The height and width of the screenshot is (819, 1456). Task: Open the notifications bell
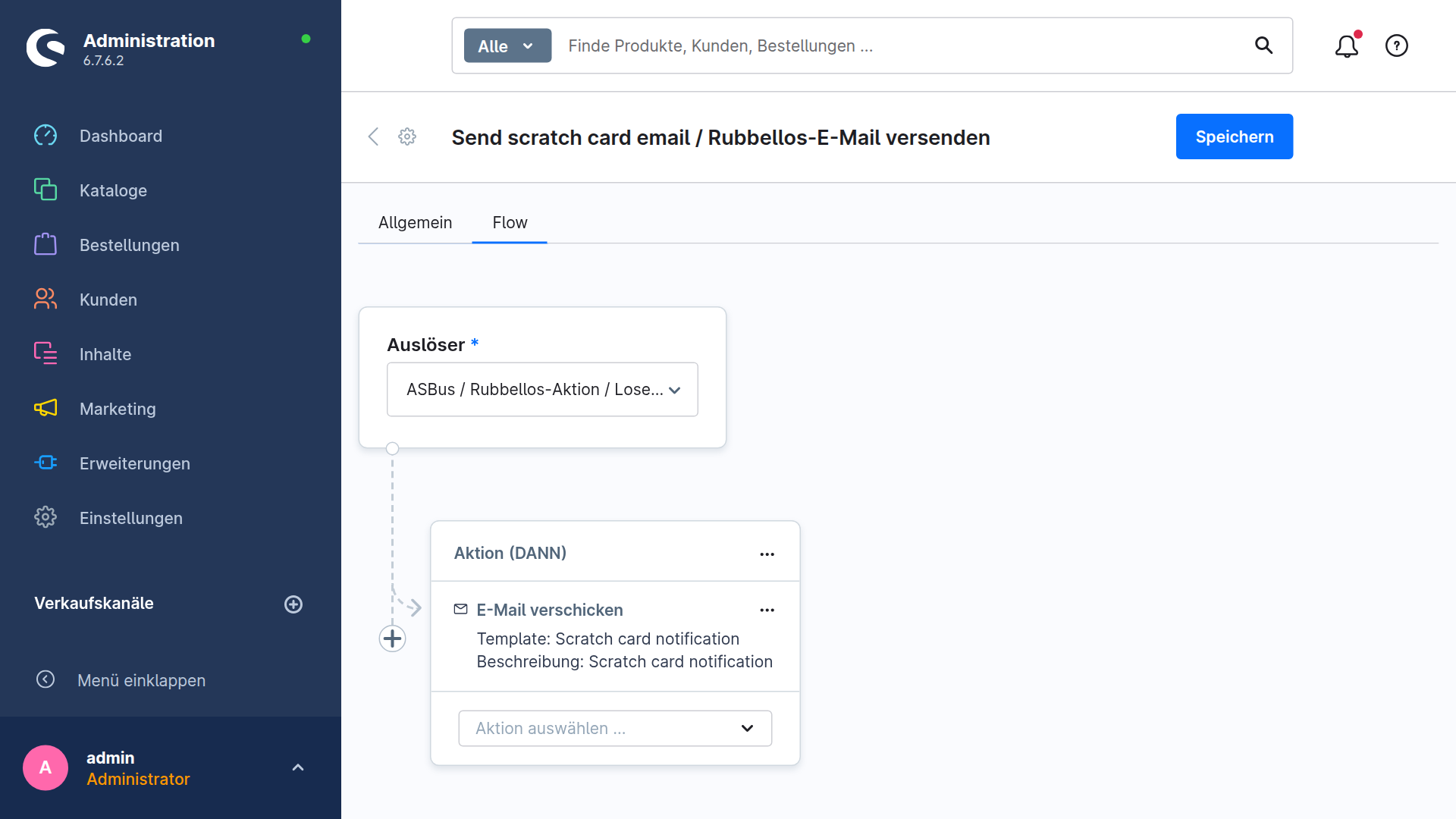pyautogui.click(x=1347, y=45)
